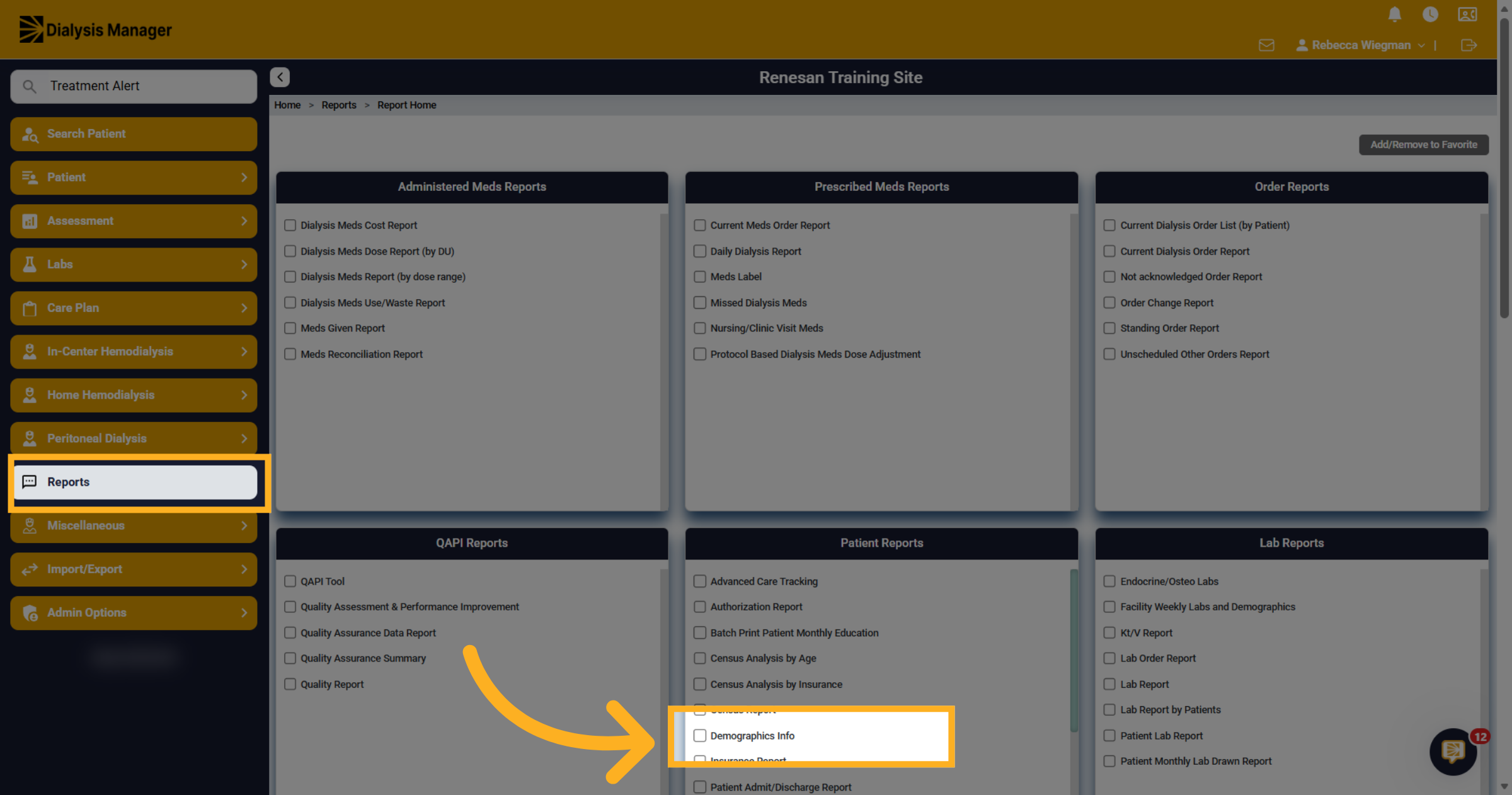Image resolution: width=1512 pixels, height=795 pixels.
Task: Open the Rebecca Wiegman user dropdown
Action: click(x=1360, y=45)
